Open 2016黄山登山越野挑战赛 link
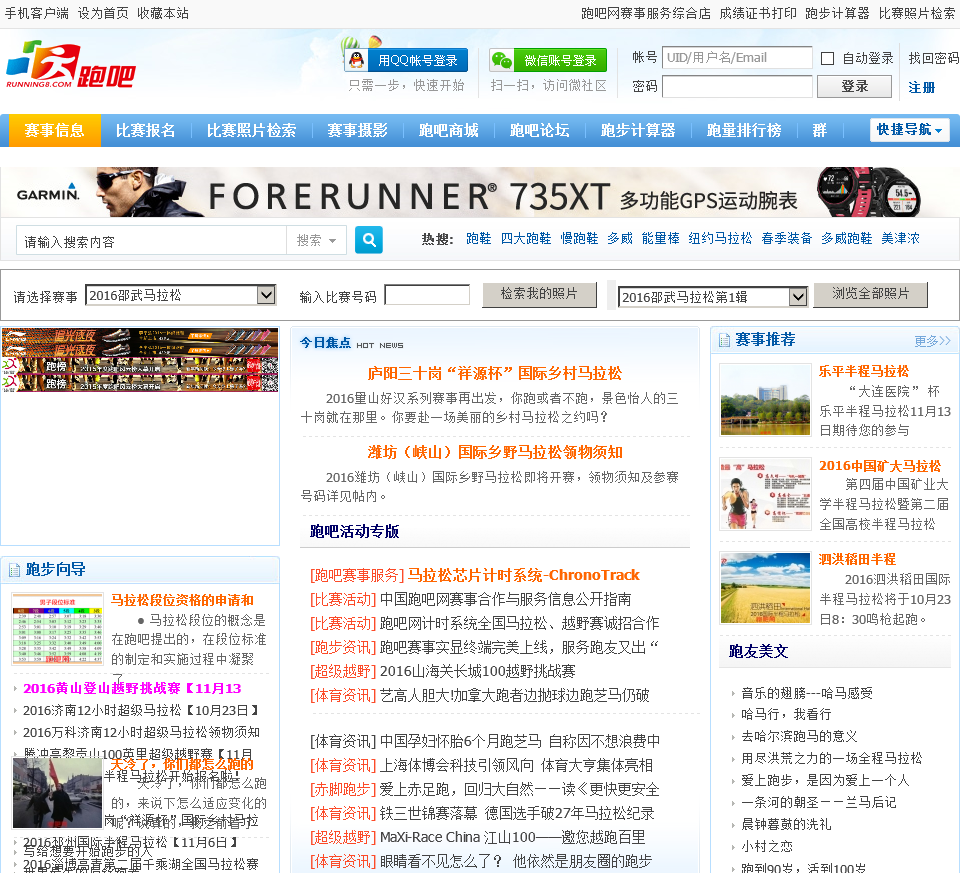Image resolution: width=960 pixels, height=873 pixels. point(132,689)
